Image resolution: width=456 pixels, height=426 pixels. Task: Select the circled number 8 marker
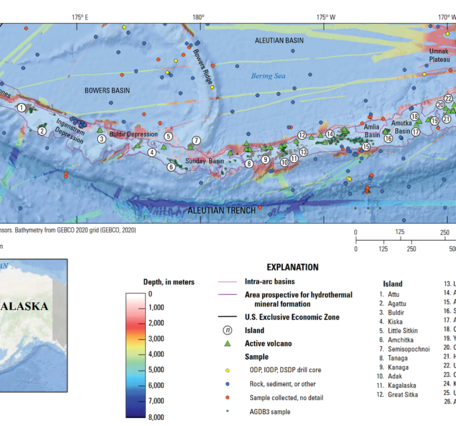point(249,164)
